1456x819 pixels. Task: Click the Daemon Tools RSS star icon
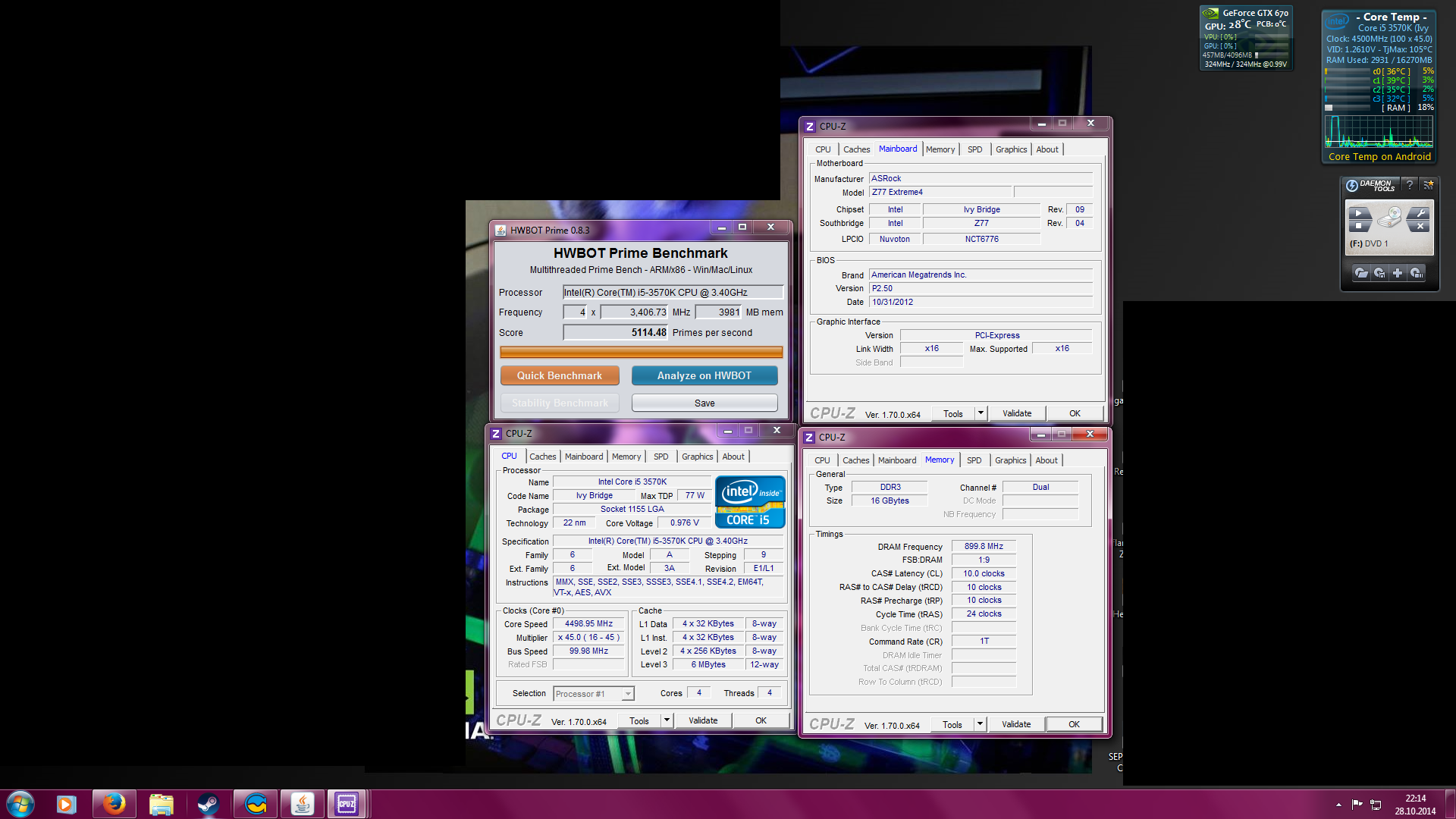pyautogui.click(x=1428, y=184)
